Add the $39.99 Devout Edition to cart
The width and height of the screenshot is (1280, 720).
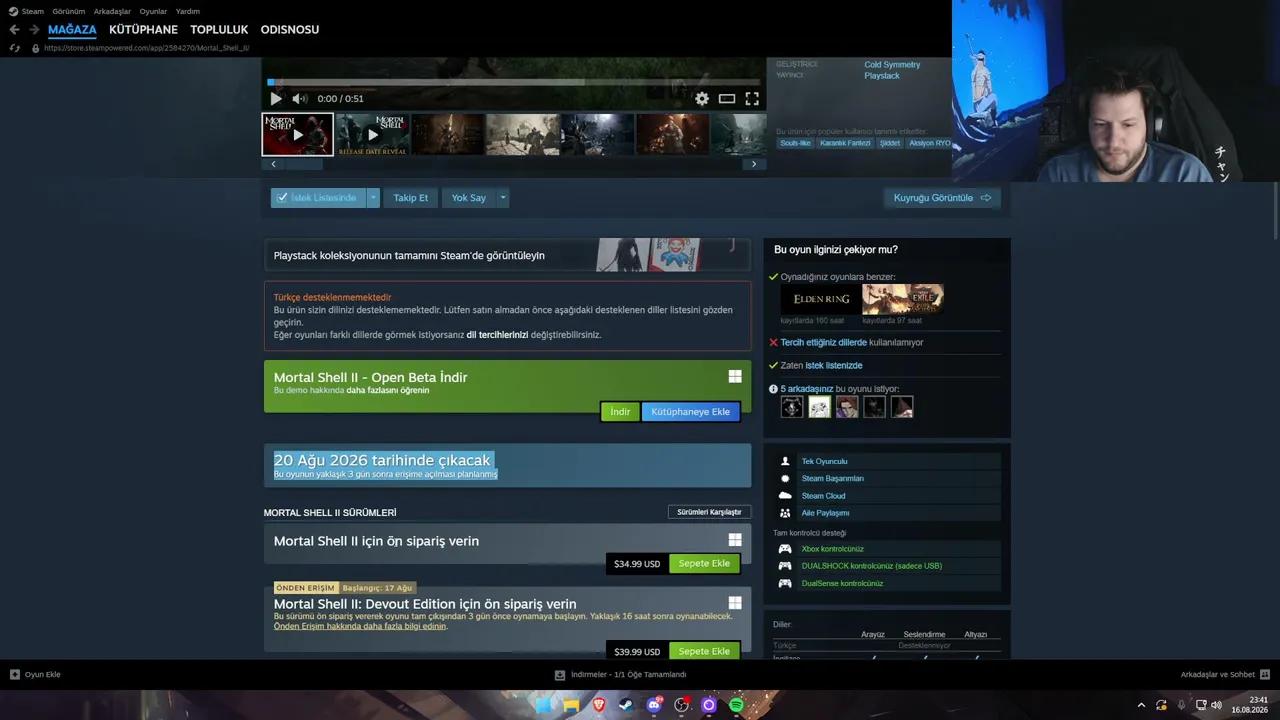704,651
